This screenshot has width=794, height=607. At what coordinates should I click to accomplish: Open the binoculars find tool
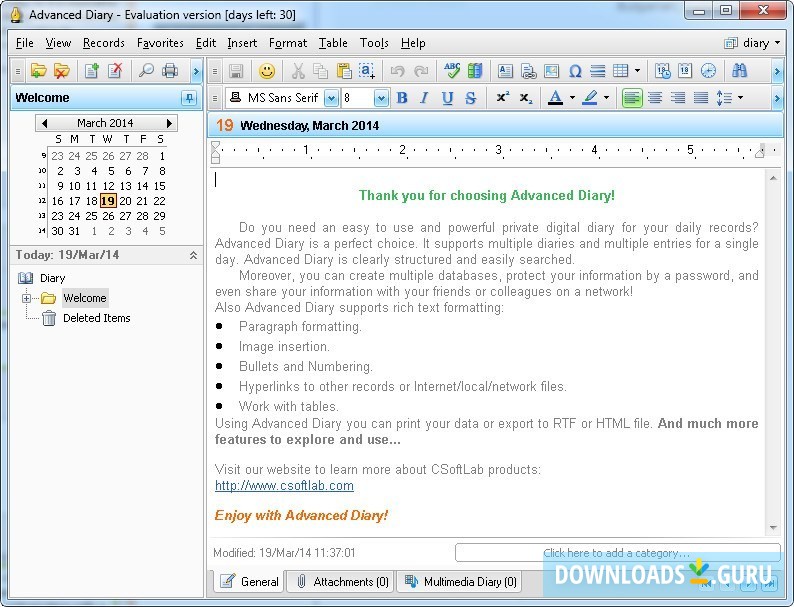click(739, 71)
